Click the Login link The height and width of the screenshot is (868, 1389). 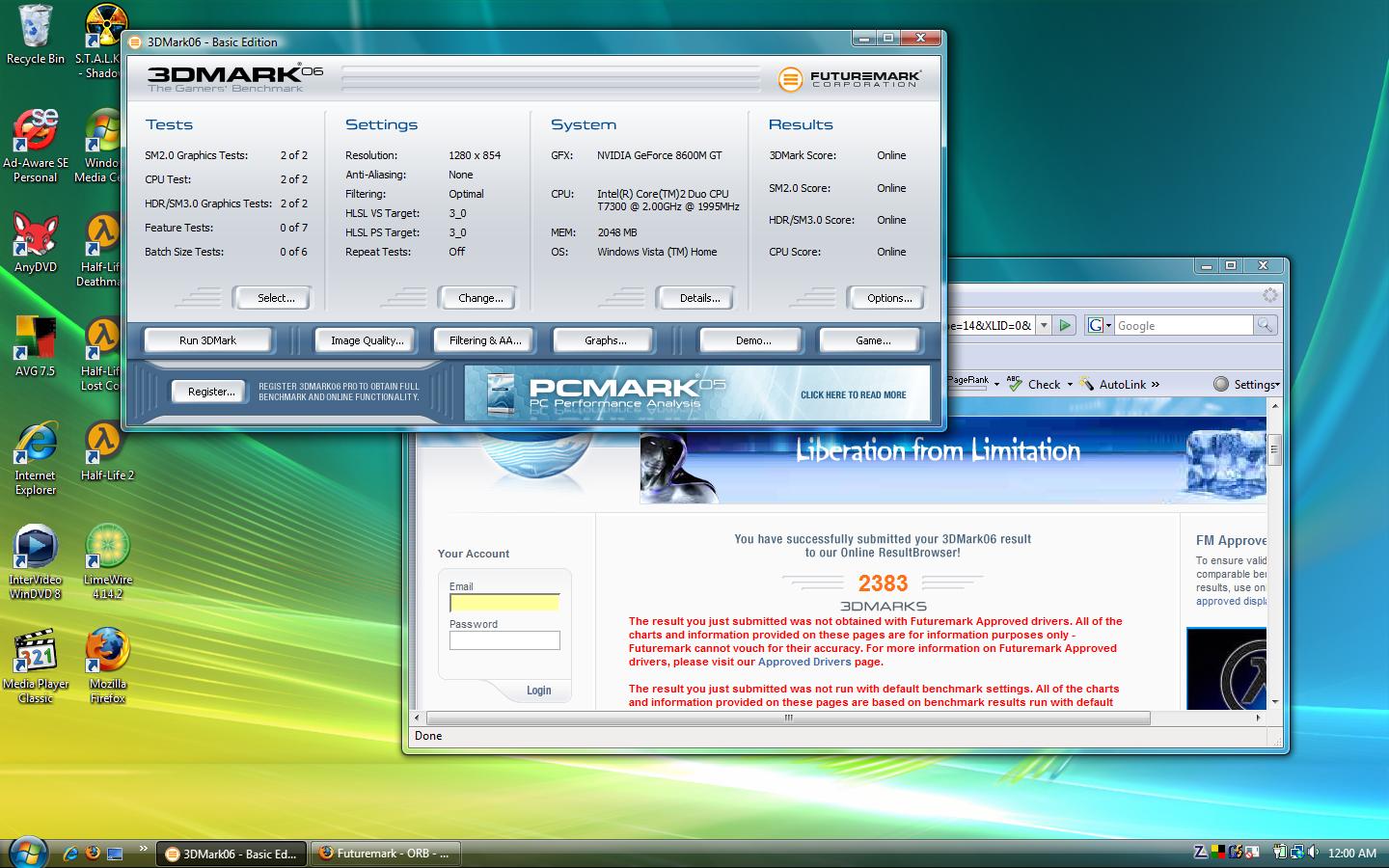pyautogui.click(x=538, y=691)
